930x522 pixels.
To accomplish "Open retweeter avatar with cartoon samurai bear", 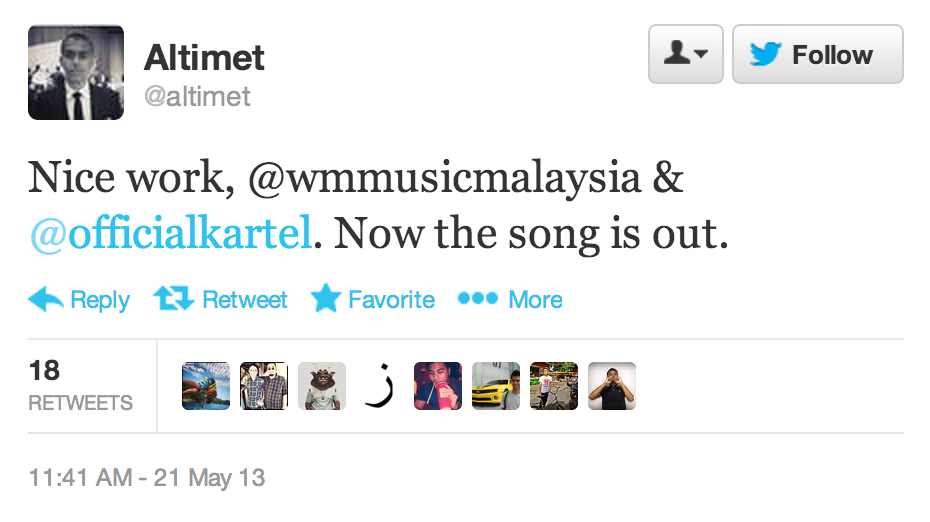I will (x=322, y=386).
